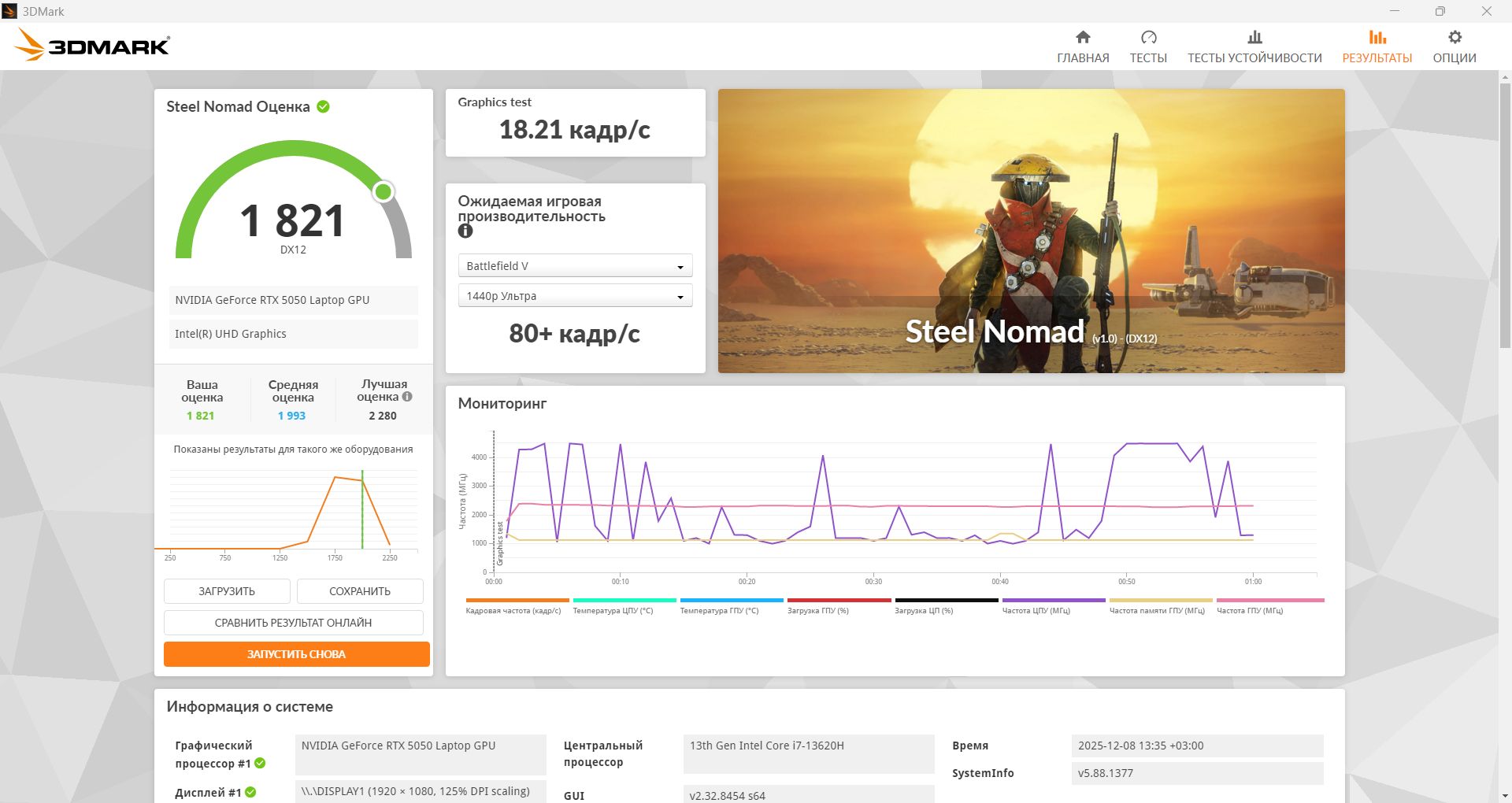This screenshot has height=803, width=1512.
Task: Click the 13th Gen Intel Core i7-13620H field
Action: click(x=809, y=753)
